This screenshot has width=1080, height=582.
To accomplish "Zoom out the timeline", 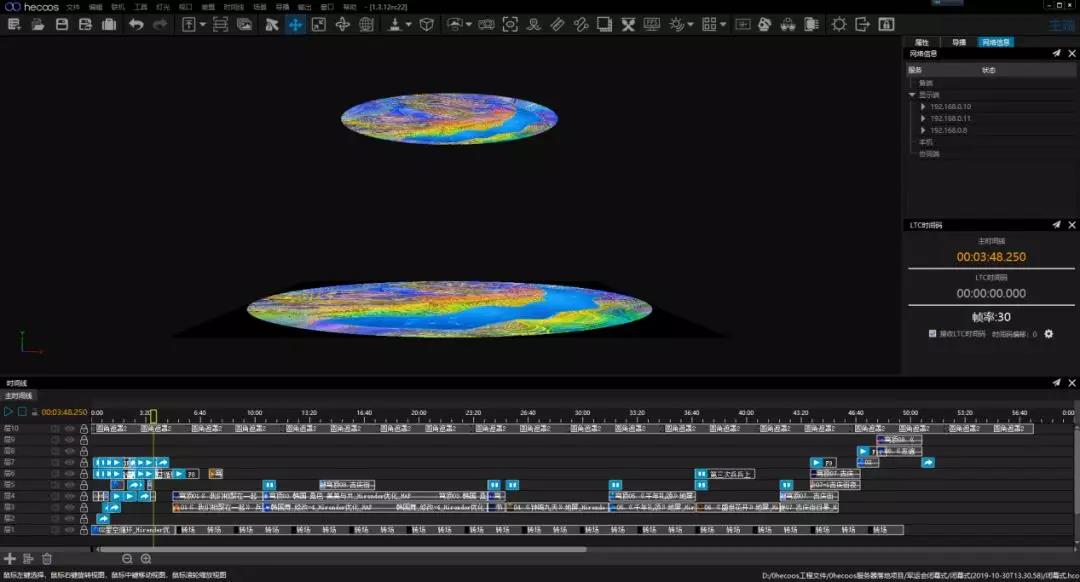I will point(127,559).
